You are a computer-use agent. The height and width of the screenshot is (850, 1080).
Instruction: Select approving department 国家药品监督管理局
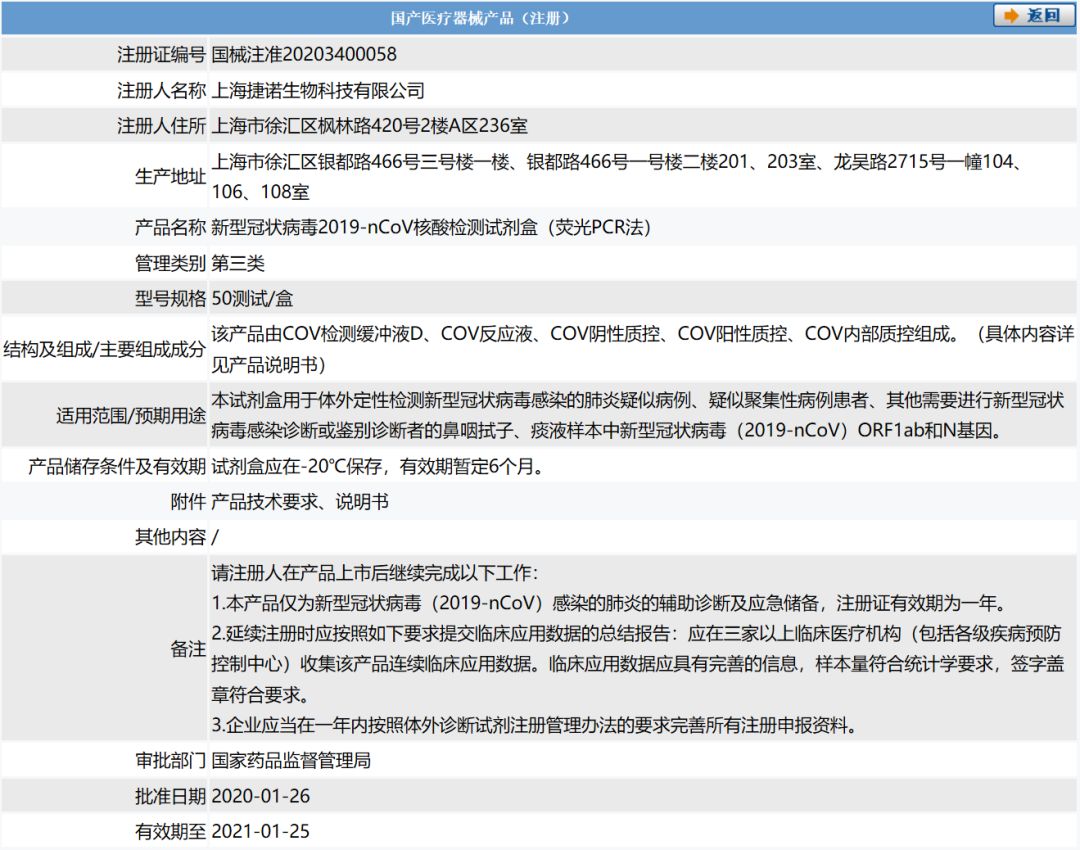coord(291,760)
